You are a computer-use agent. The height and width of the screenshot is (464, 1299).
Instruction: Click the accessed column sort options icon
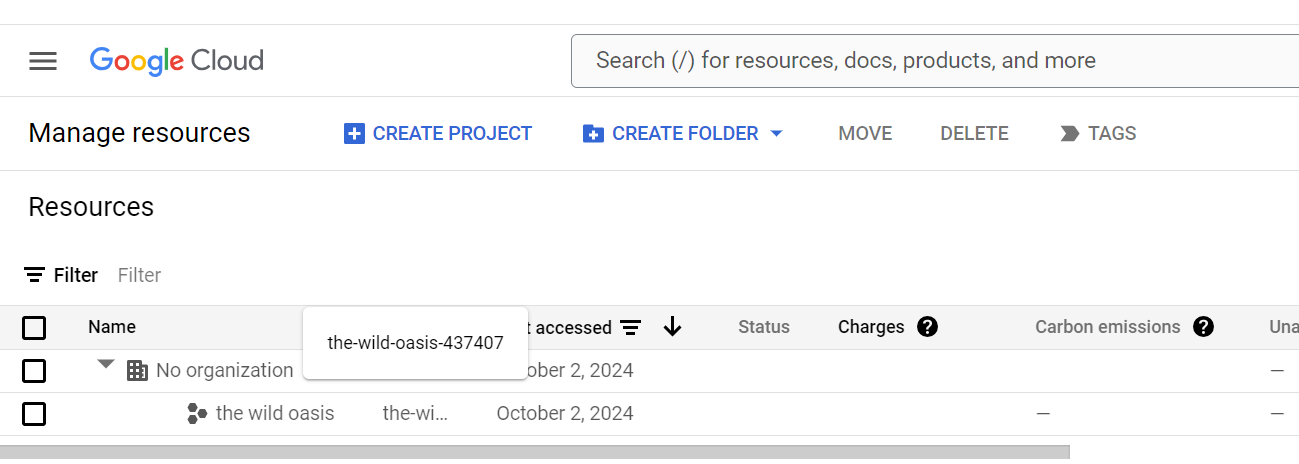[x=630, y=328]
